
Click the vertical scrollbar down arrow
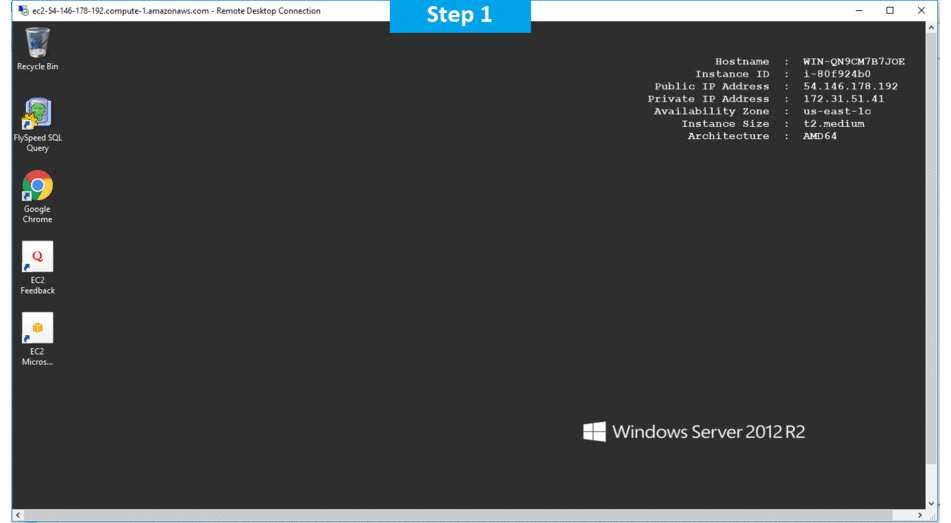point(933,504)
